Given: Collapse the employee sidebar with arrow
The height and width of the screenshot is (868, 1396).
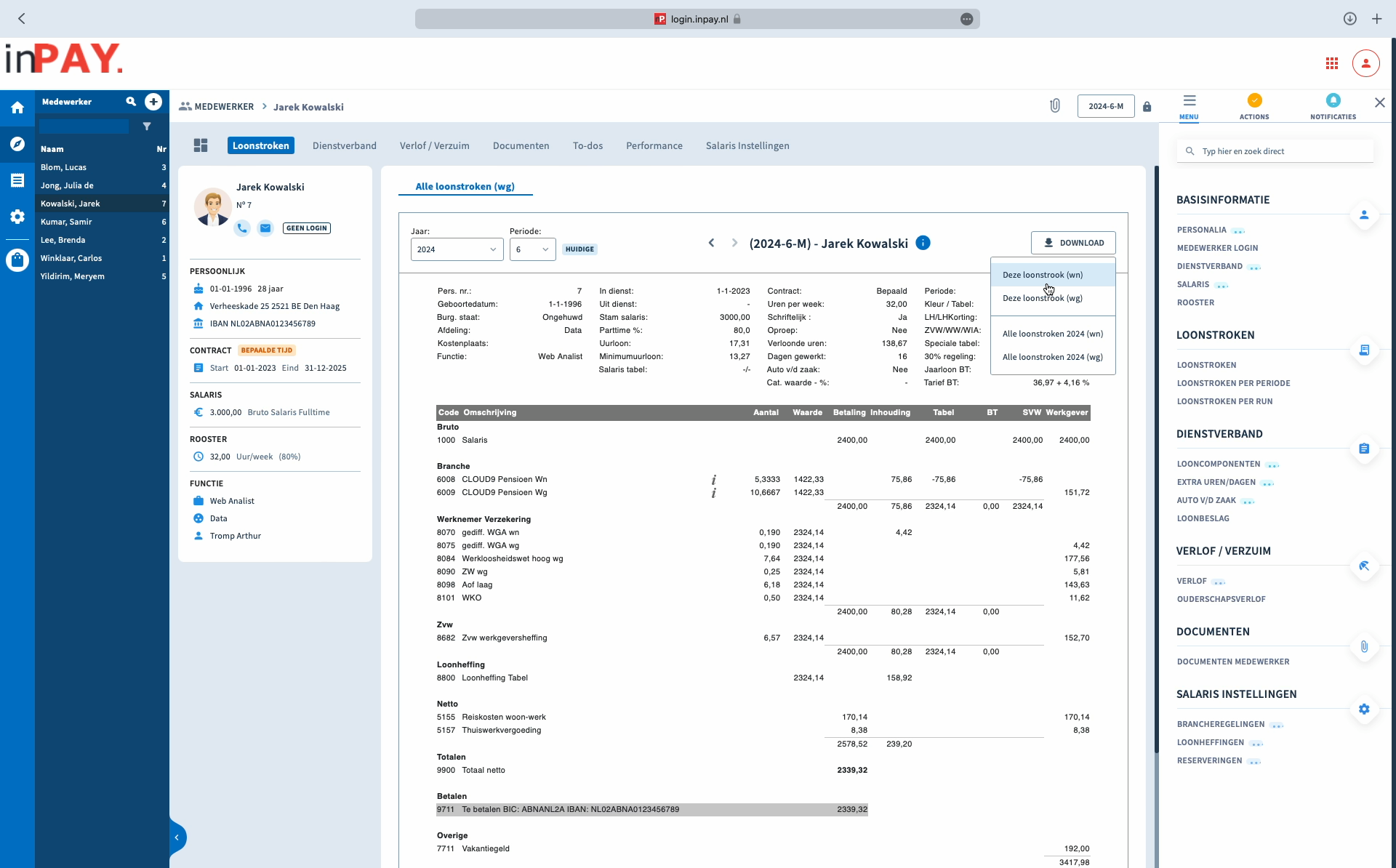Looking at the screenshot, I should click(177, 837).
